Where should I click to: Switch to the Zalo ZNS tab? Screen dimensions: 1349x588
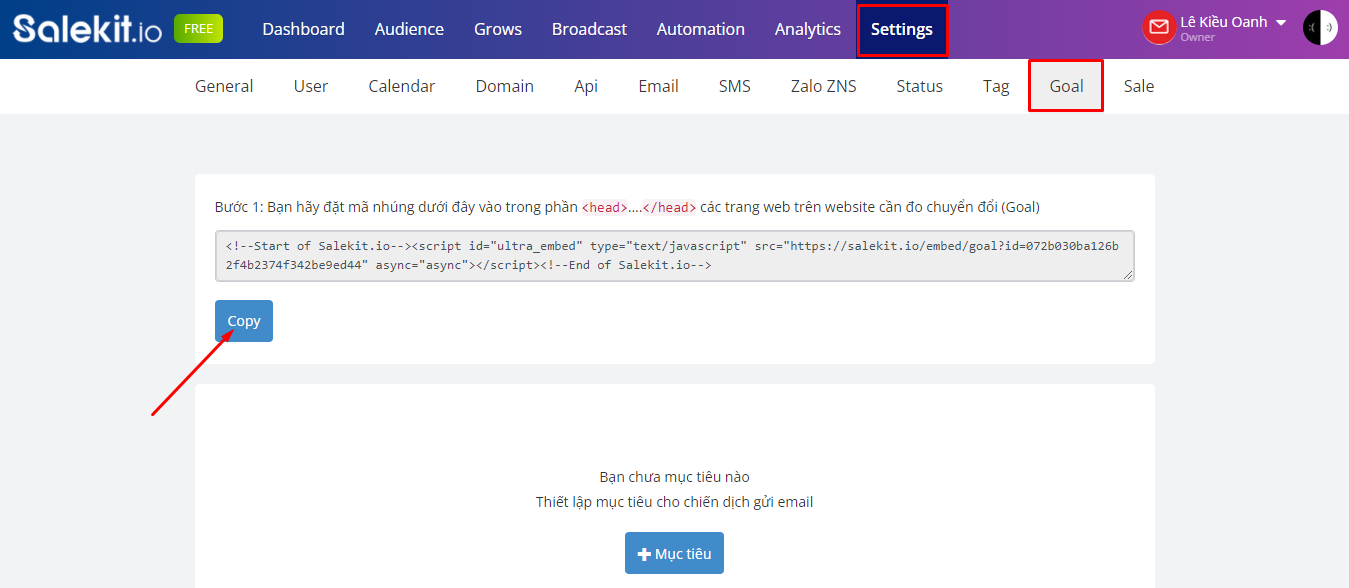(823, 86)
